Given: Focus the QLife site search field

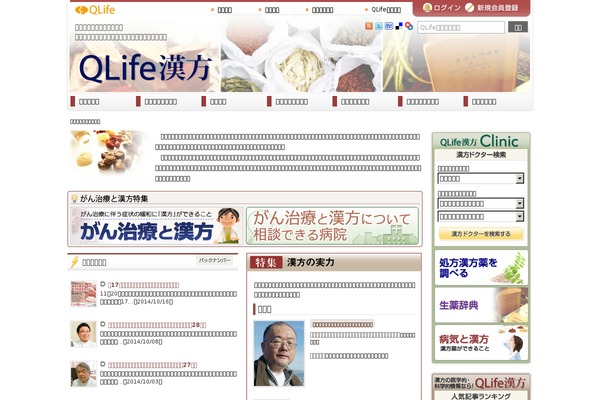Looking at the screenshot, I should click(x=461, y=27).
